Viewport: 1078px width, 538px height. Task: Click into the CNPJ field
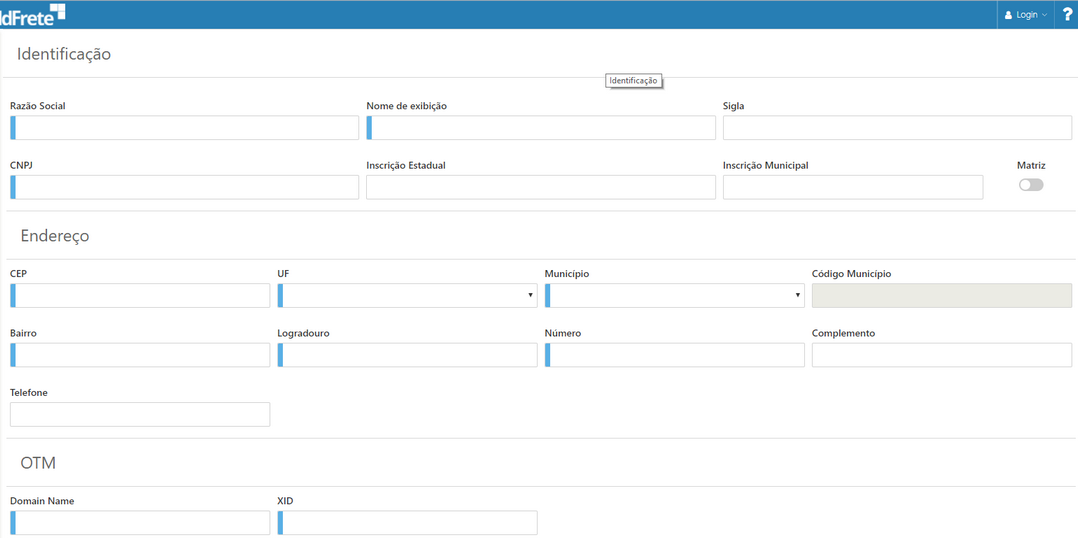coord(185,187)
